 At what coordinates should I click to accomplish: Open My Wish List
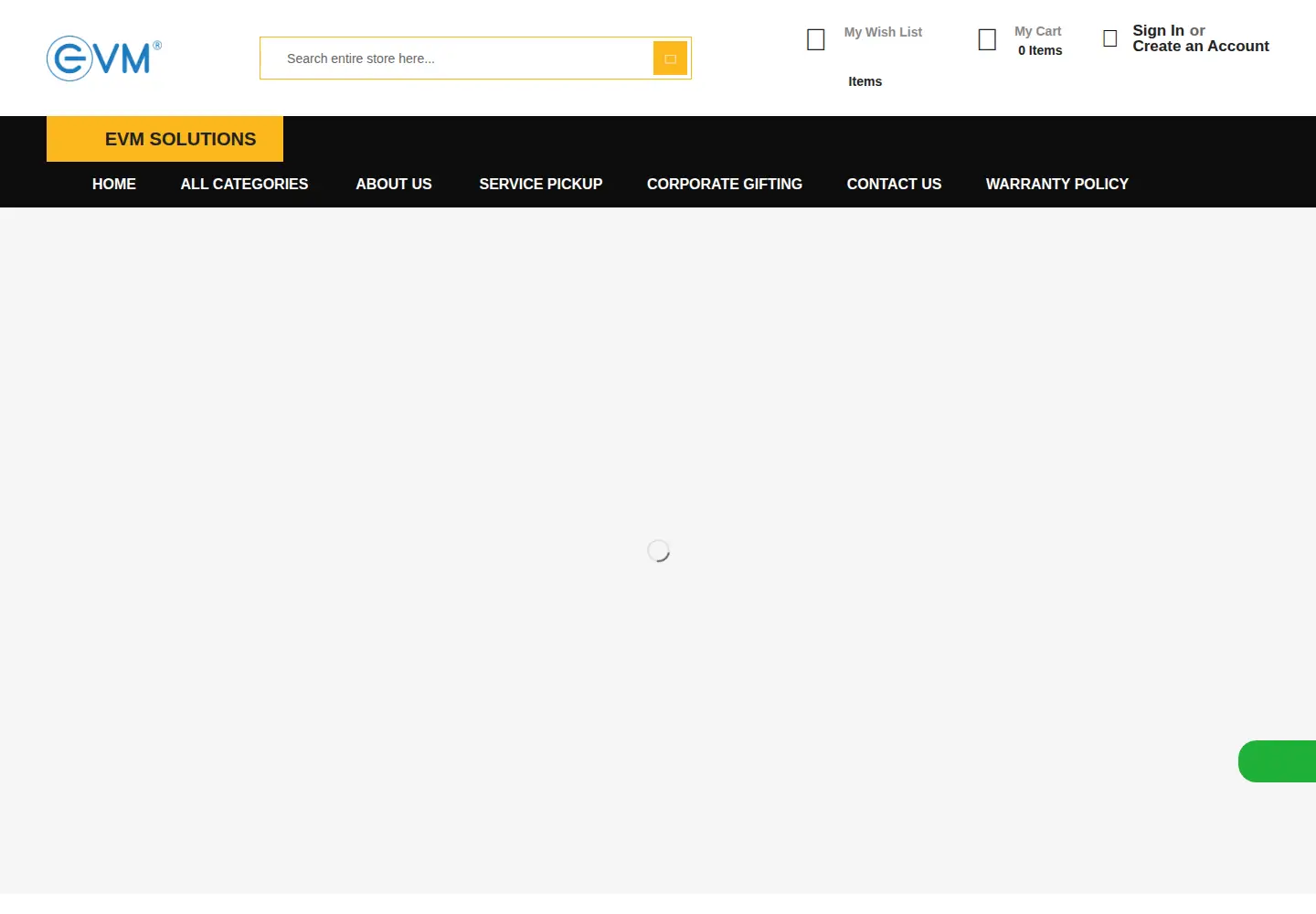(x=883, y=32)
